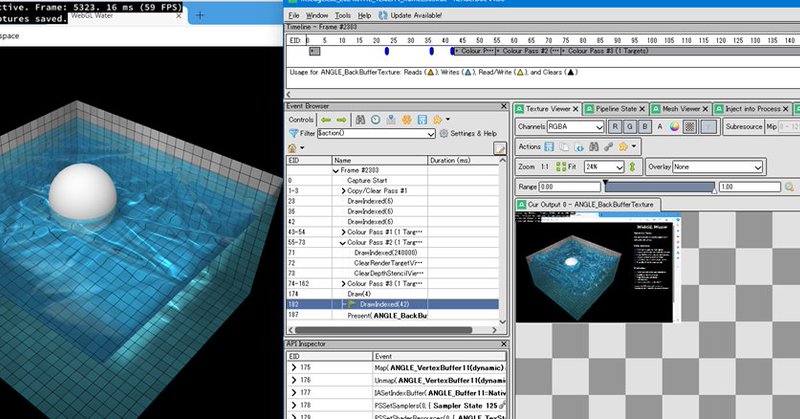800x419 pixels.
Task: Click the copy texture icon in Actions
Action: pyautogui.click(x=564, y=147)
